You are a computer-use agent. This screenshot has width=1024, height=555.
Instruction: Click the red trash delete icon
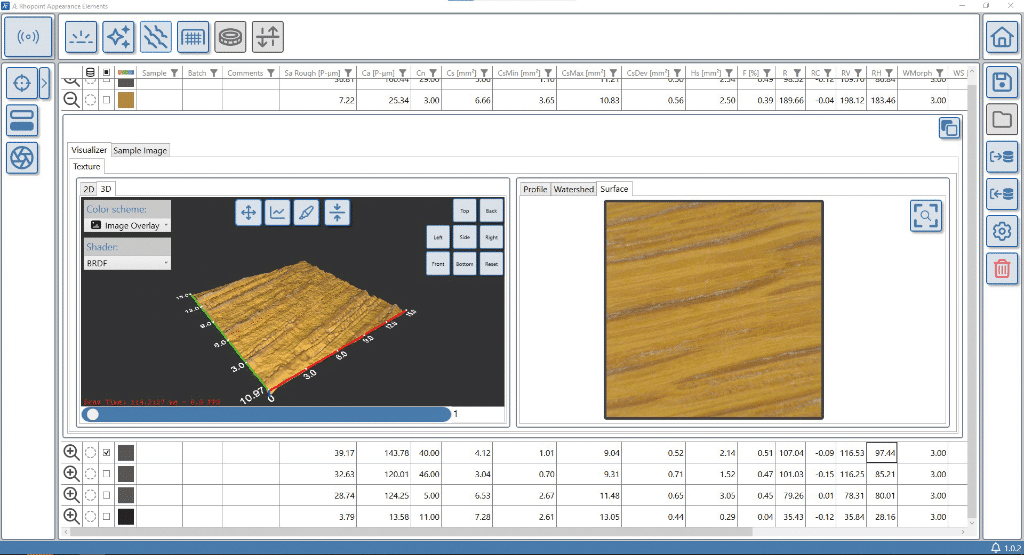tap(1000, 267)
